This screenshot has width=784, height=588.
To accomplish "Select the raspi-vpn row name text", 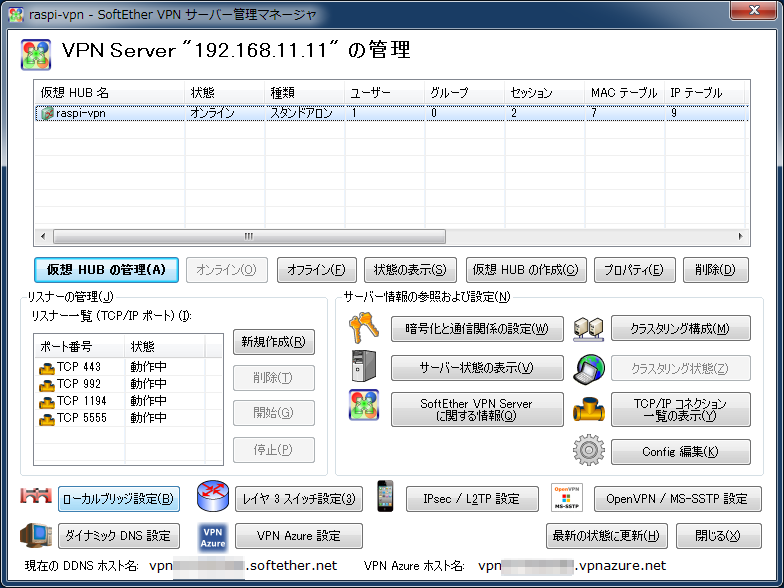I will (x=81, y=114).
